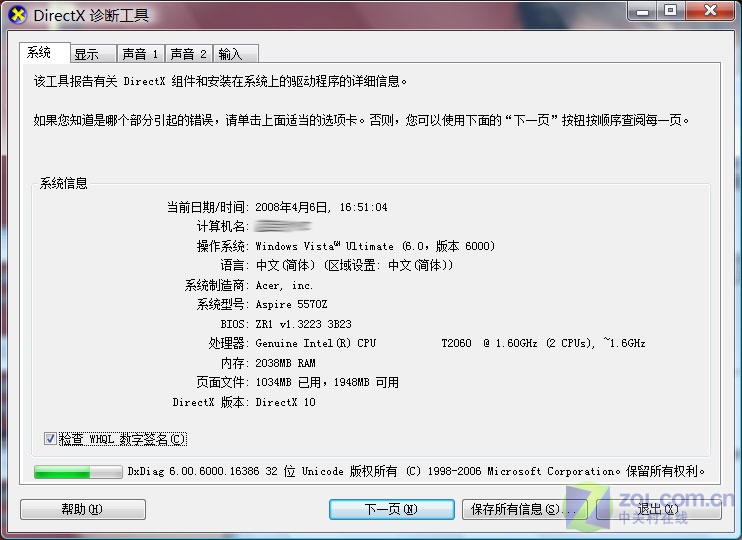This screenshot has width=742, height=540.
Task: Click the 系统信息 group label
Action: pyautogui.click(x=63, y=183)
